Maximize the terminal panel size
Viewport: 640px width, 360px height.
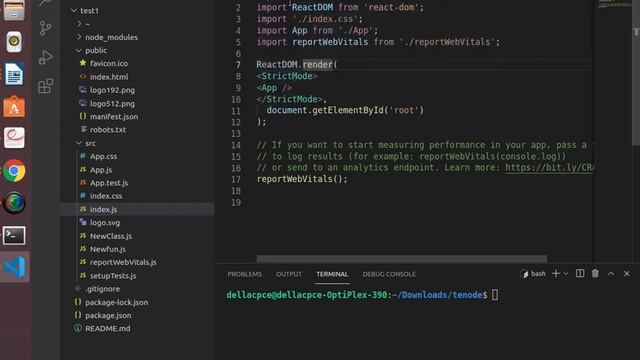(x=611, y=273)
